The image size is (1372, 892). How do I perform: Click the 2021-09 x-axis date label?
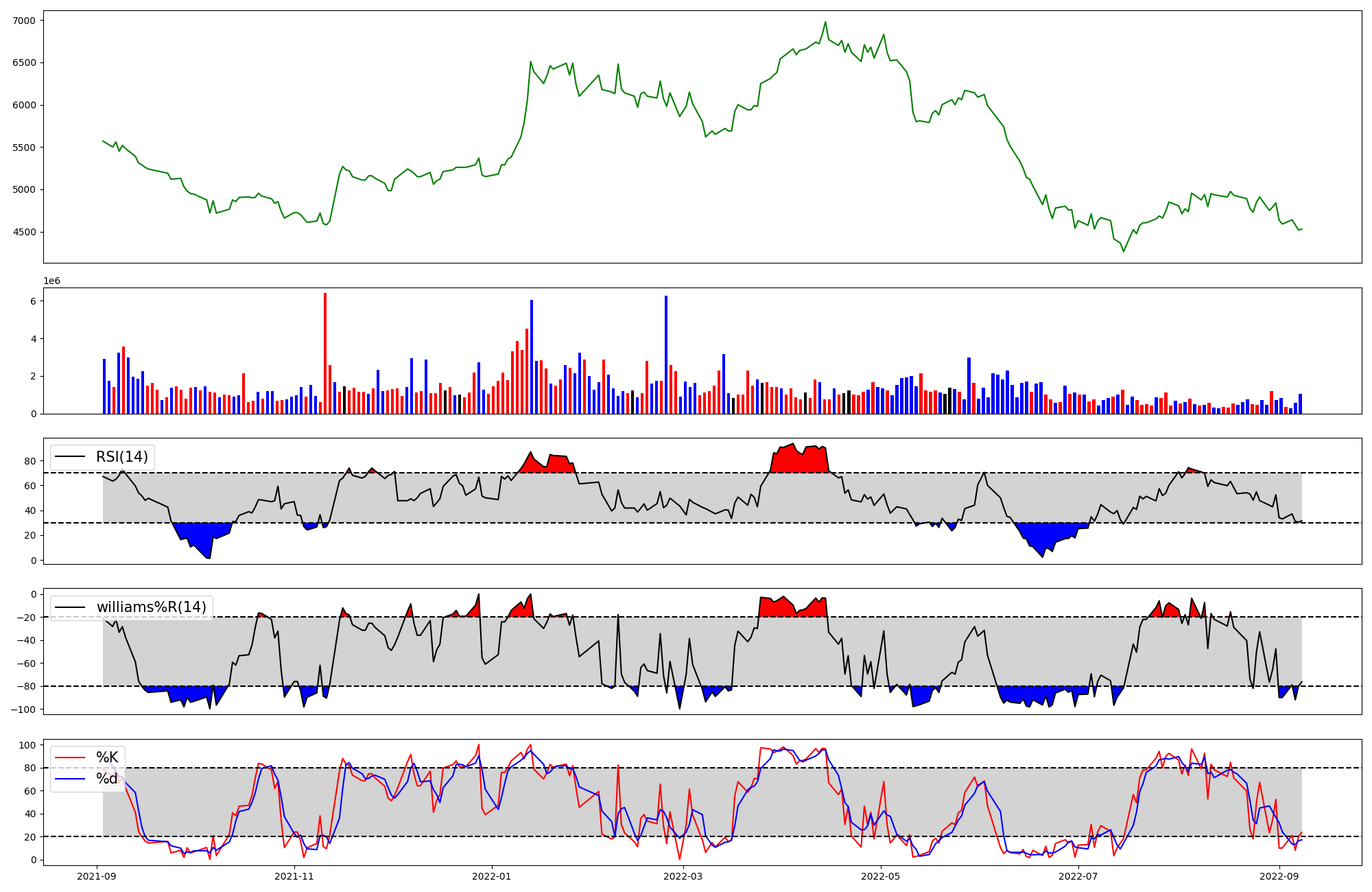(96, 876)
